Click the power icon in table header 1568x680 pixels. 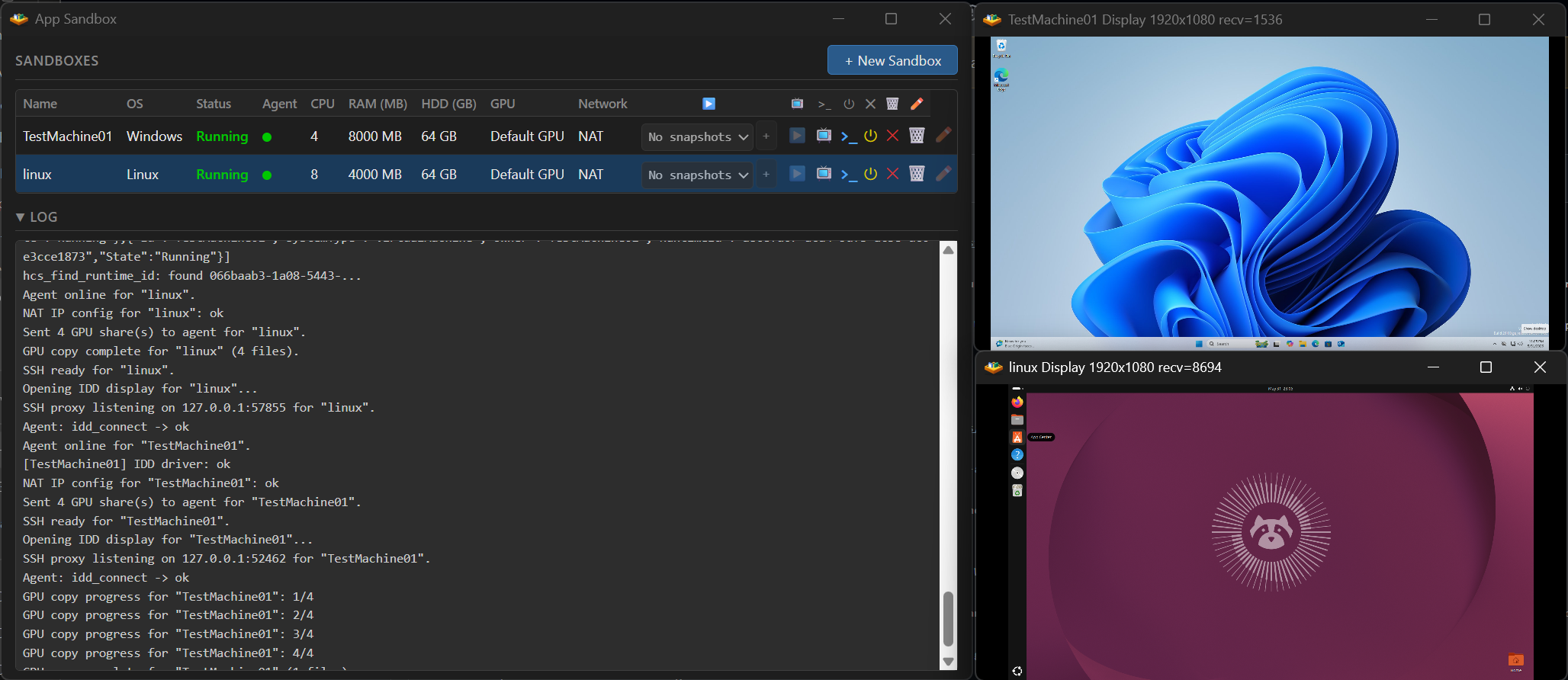(849, 104)
